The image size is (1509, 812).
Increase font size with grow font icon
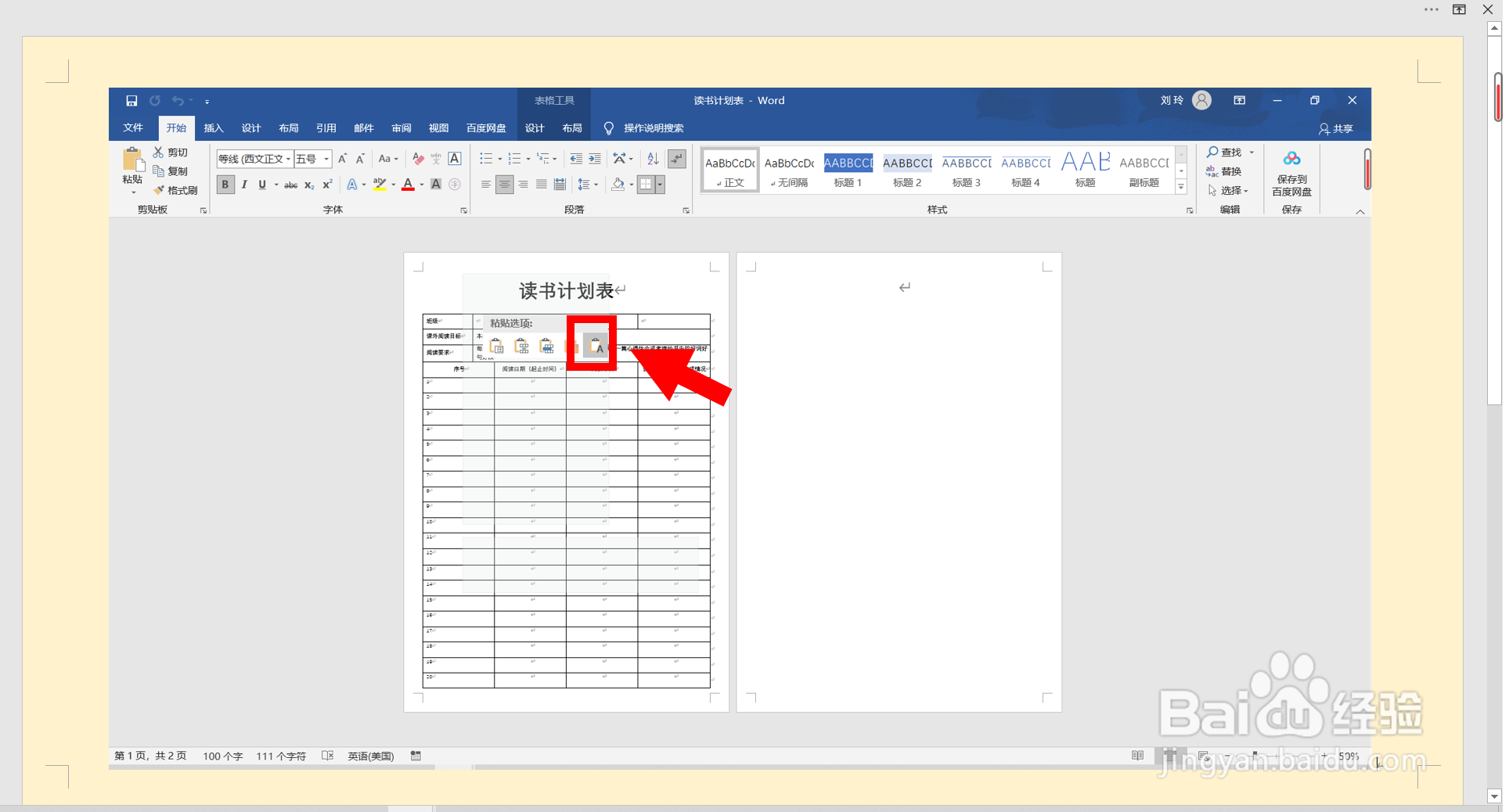pos(342,159)
